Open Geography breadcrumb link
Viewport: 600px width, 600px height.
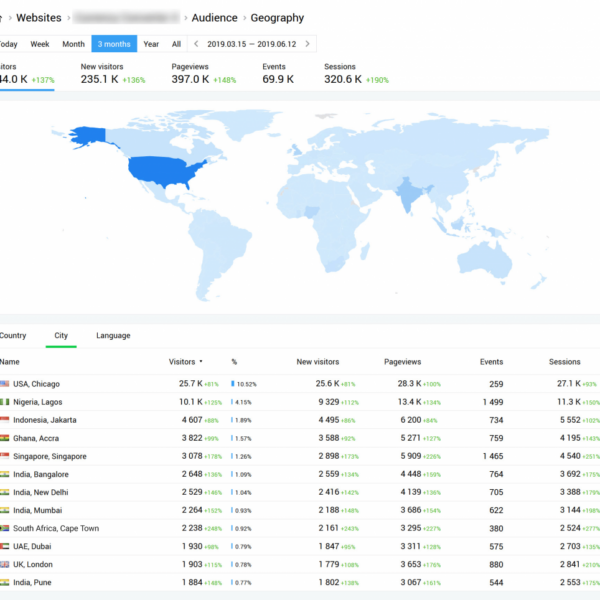click(x=277, y=18)
